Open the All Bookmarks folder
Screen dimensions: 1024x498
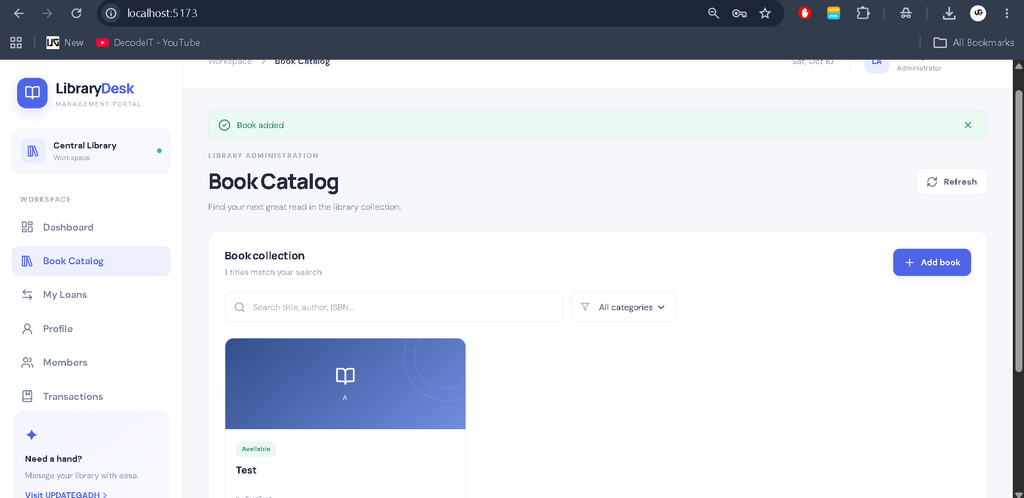point(974,42)
